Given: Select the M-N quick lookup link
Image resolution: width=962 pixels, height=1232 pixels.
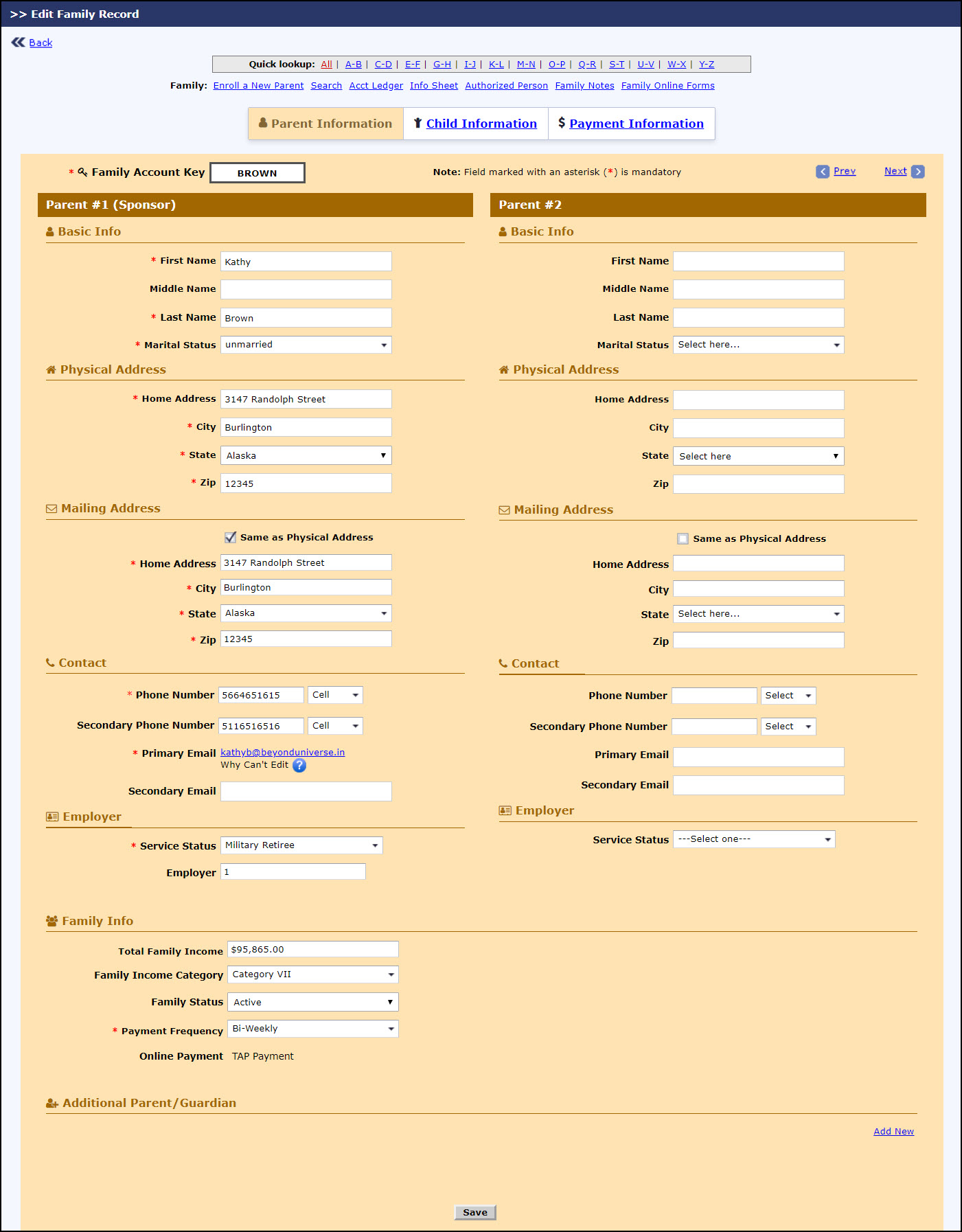Looking at the screenshot, I should tap(525, 65).
